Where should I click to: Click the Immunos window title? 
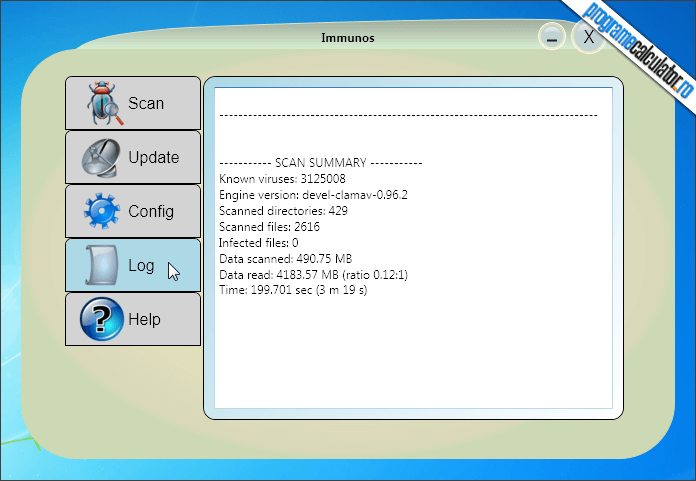click(348, 38)
